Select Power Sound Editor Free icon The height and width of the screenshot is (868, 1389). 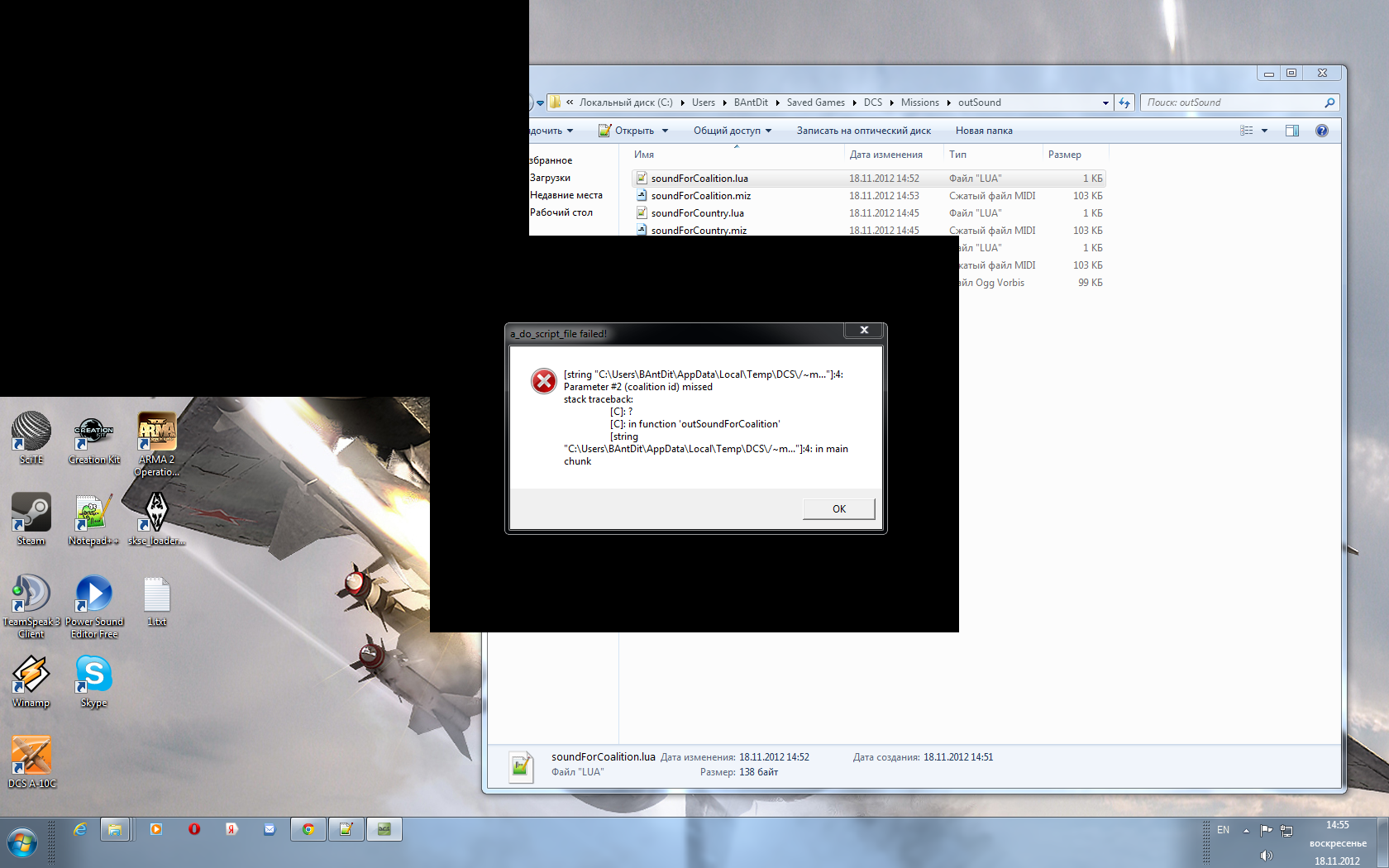pos(94,606)
